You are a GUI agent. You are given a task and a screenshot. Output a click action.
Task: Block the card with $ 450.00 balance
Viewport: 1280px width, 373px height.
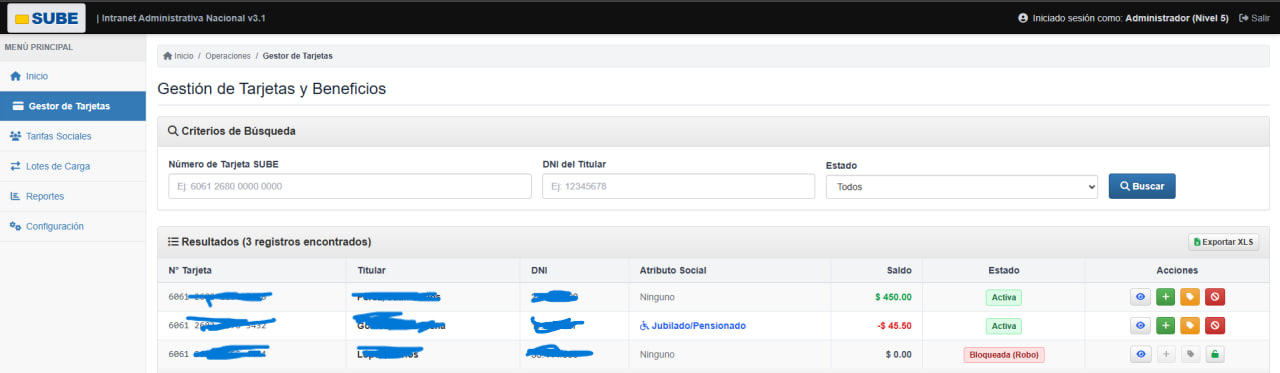(1214, 296)
